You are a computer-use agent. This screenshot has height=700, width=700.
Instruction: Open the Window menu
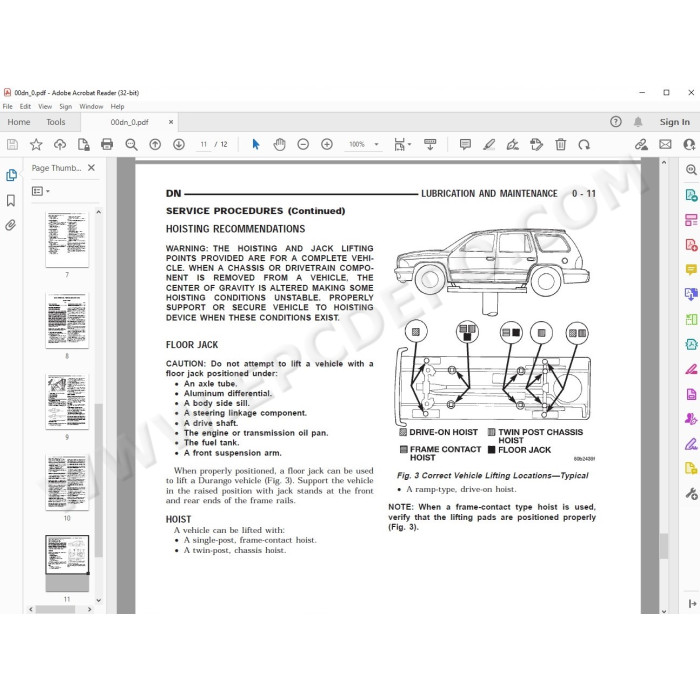coord(91,106)
